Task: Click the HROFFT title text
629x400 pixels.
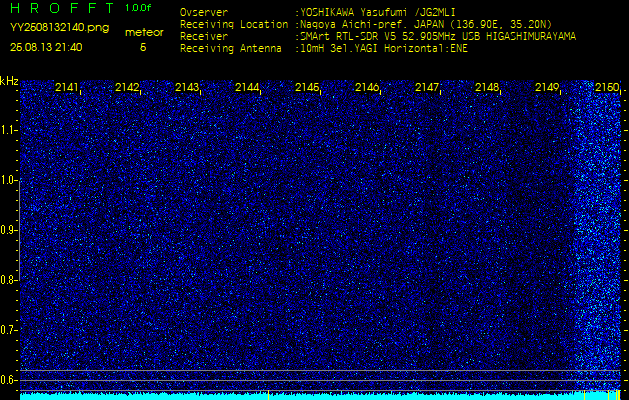Action: coord(63,8)
